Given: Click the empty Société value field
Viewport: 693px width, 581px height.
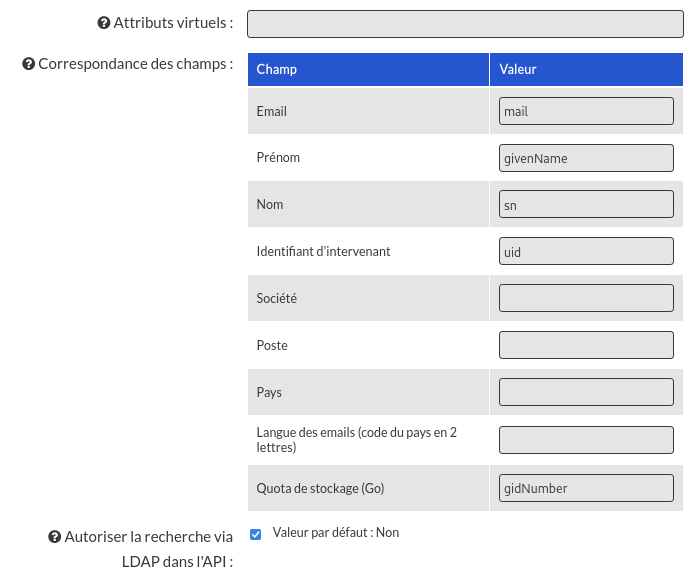Looking at the screenshot, I should [x=586, y=298].
